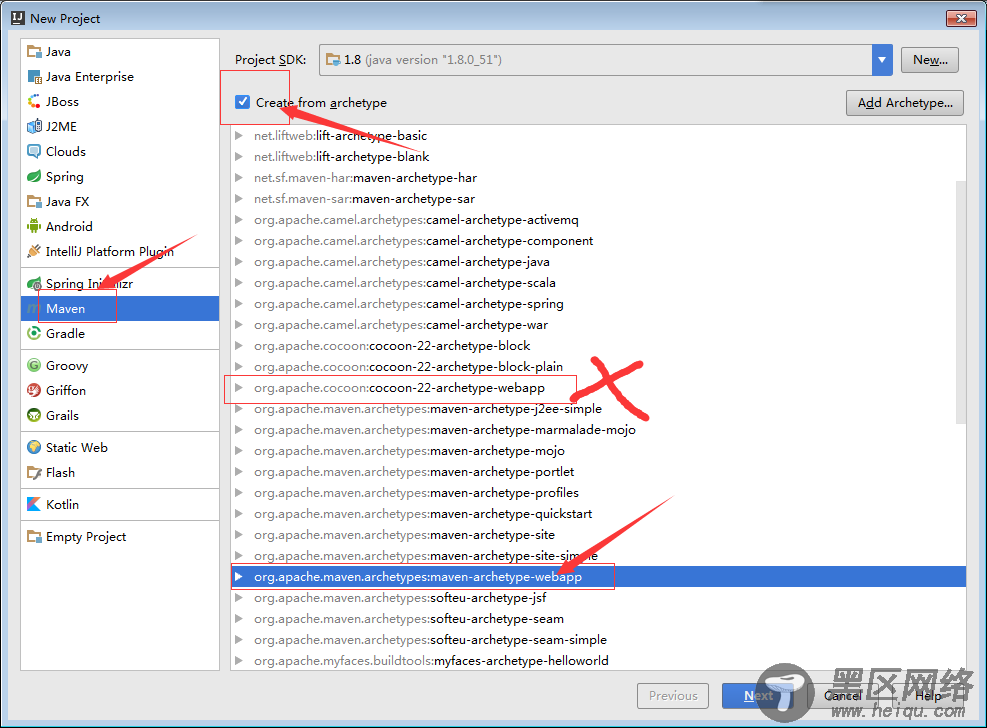Pick the Gradle project icon

point(34,333)
